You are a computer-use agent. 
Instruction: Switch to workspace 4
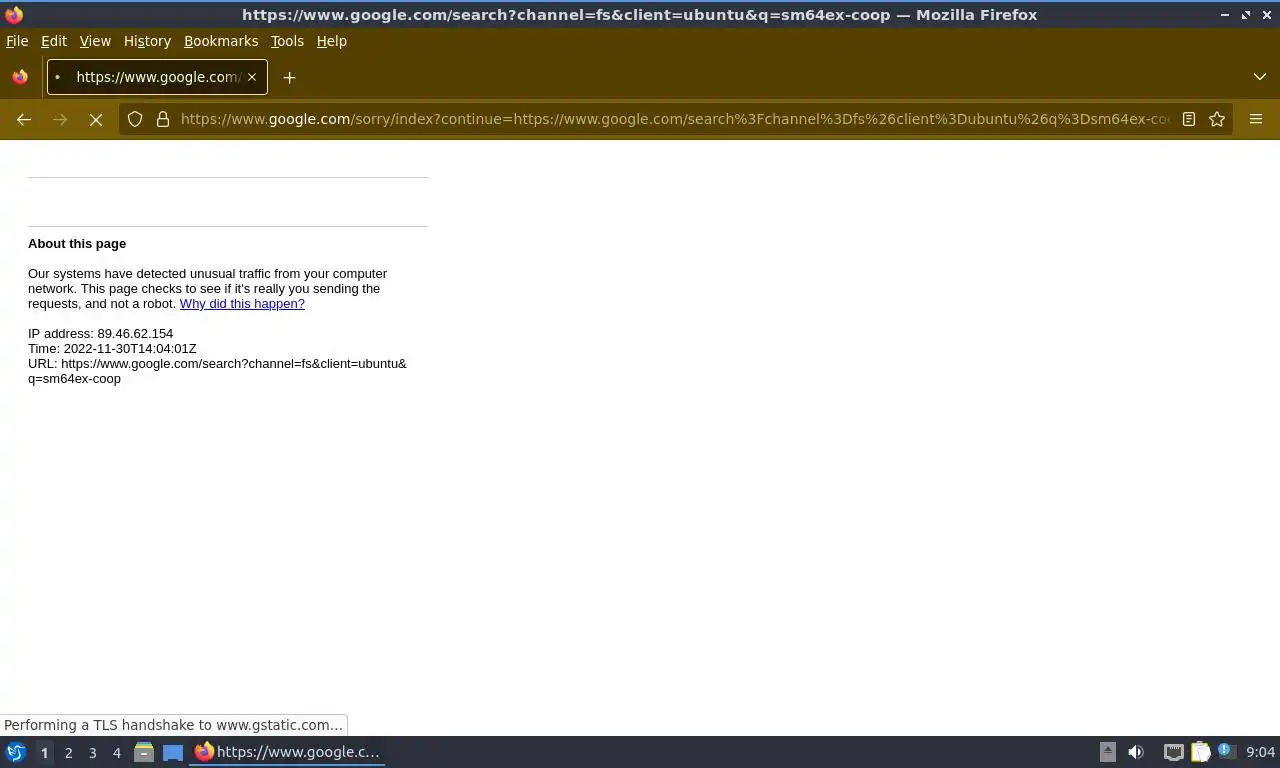116,753
